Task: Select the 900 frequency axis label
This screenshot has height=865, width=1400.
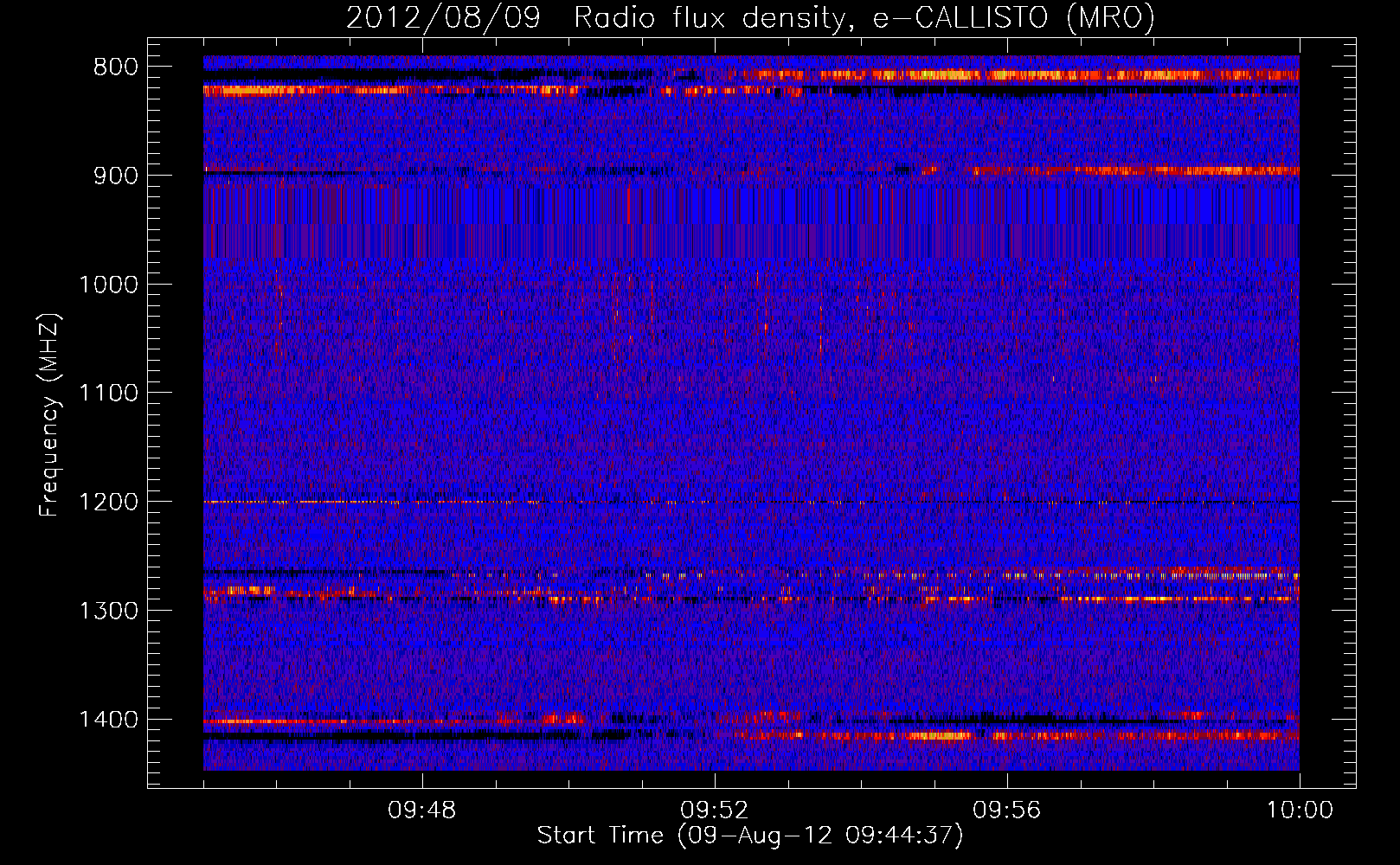Action: coord(116,176)
